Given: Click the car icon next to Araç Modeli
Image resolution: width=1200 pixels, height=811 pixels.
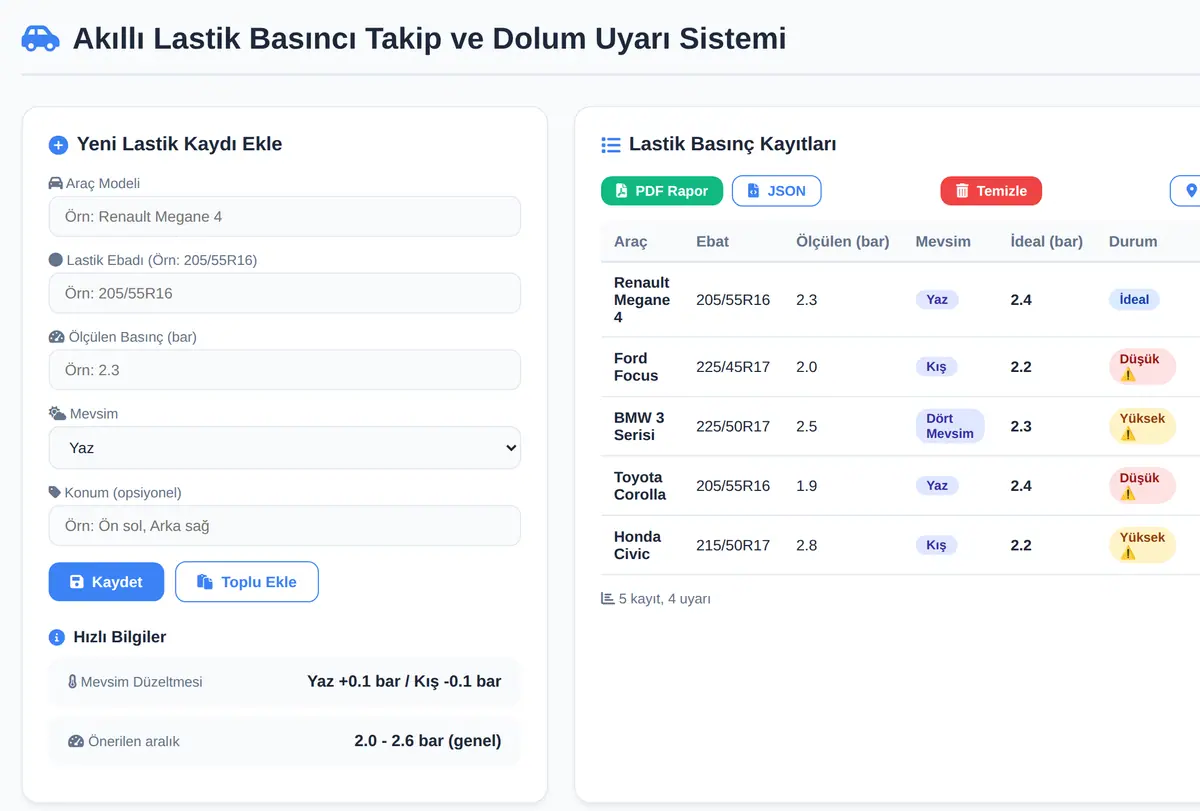Looking at the screenshot, I should click(x=55, y=183).
